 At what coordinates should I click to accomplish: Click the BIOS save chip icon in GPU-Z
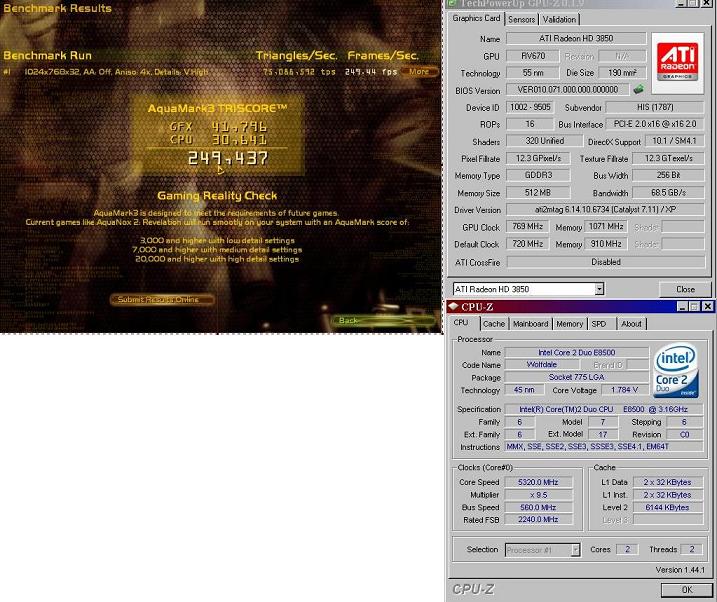click(638, 90)
